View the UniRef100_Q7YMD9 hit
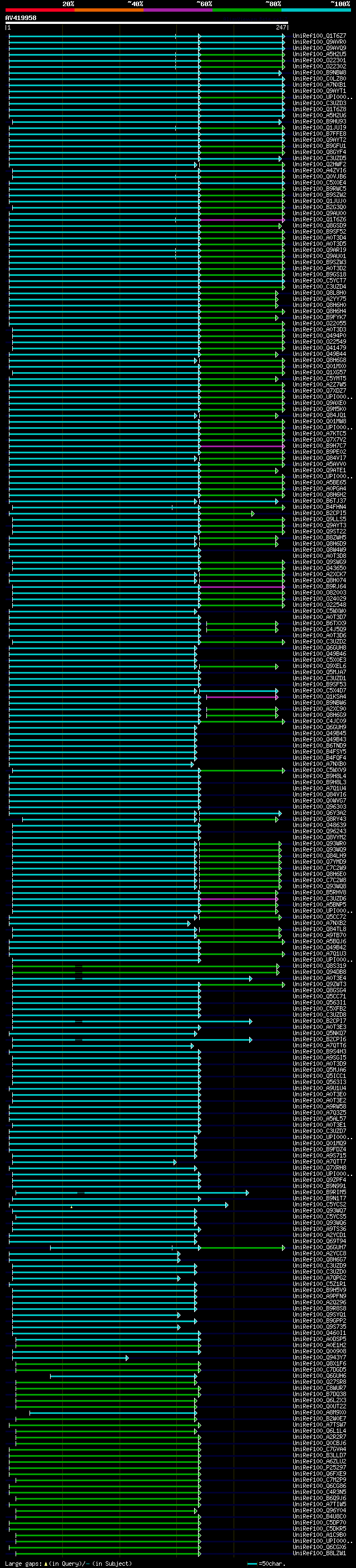Screen dimensions: 356x1568 [x=319, y=862]
